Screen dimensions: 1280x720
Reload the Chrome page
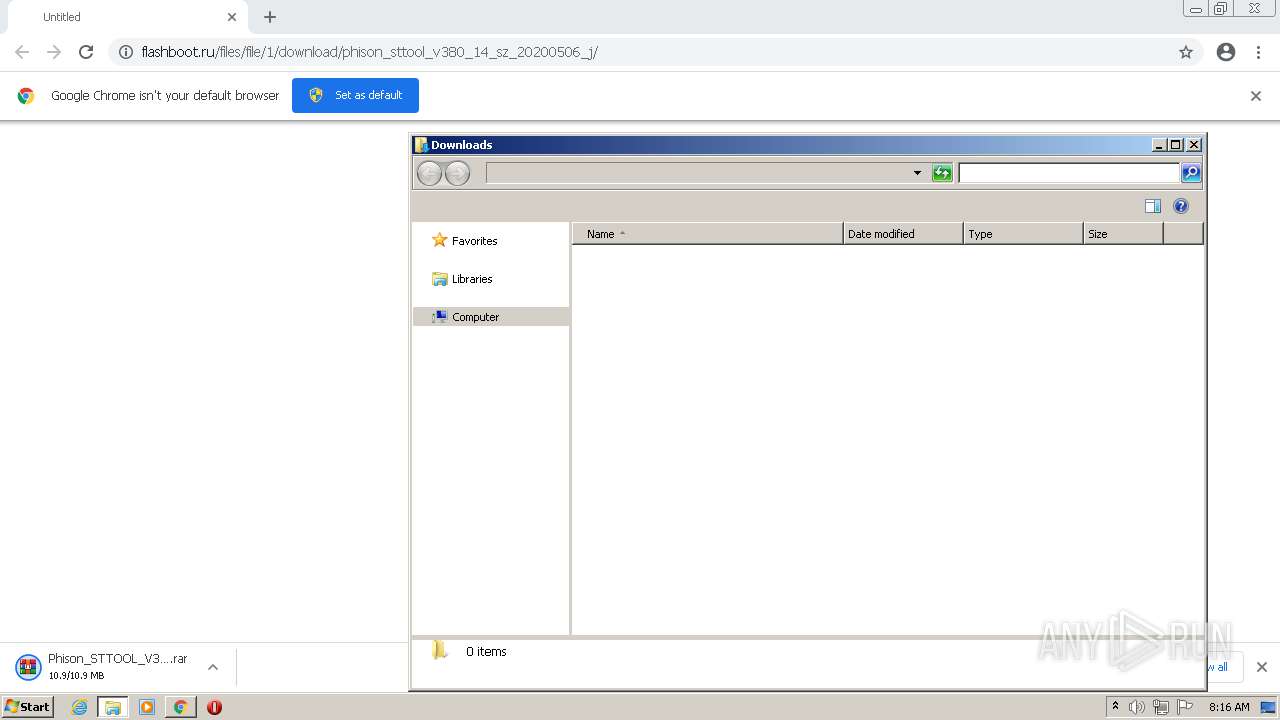86,52
